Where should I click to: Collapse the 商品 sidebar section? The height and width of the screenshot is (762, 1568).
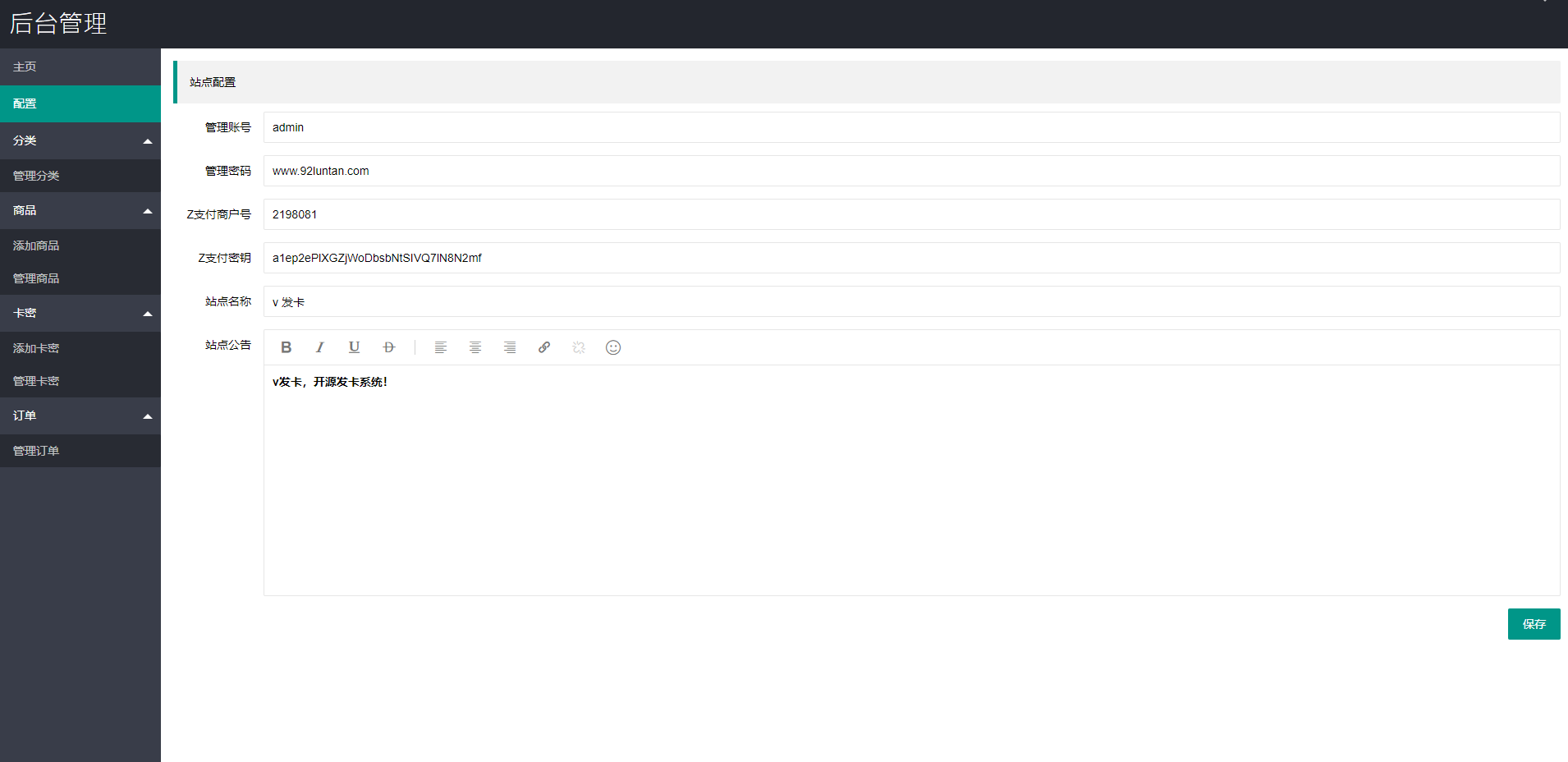tap(80, 210)
